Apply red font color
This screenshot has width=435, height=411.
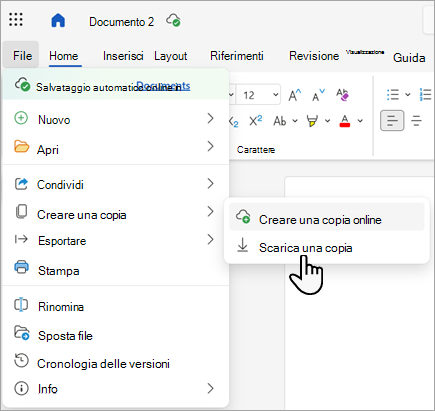click(x=345, y=121)
